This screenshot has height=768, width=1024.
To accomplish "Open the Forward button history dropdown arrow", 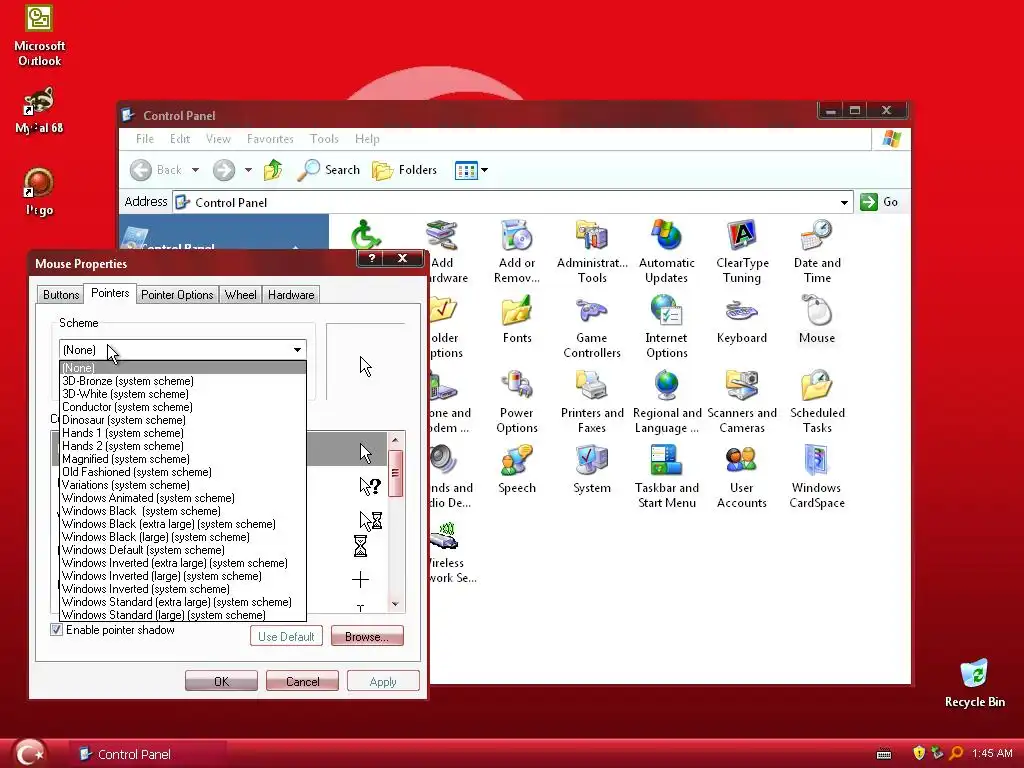I will click(248, 170).
